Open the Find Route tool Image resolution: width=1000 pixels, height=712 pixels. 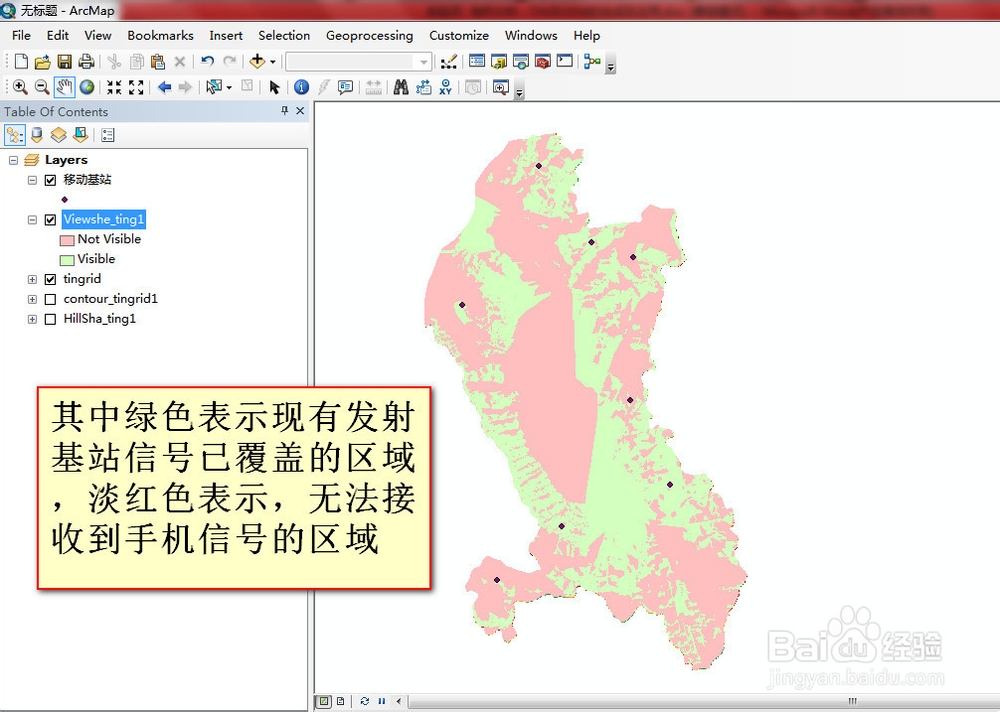423,87
